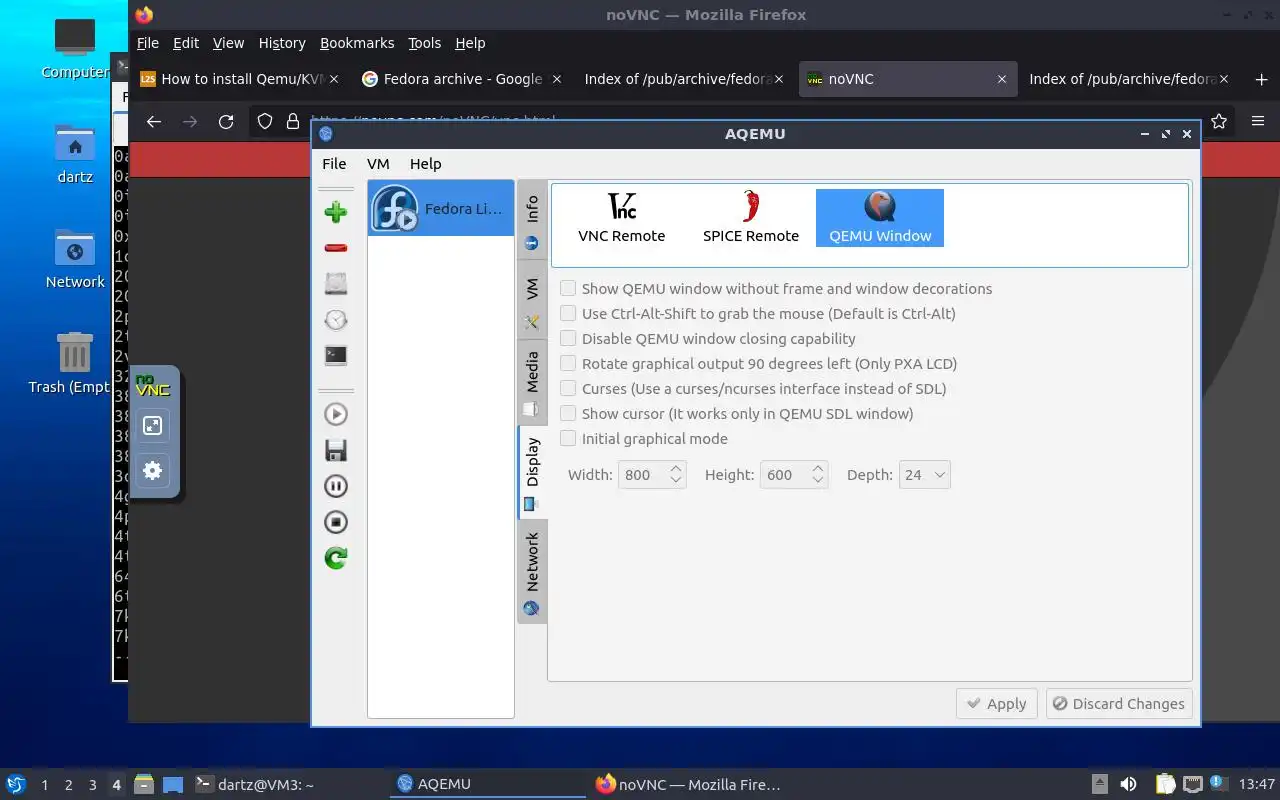The image size is (1280, 800).
Task: Open dartz home folder desktop icon
Action: (x=75, y=155)
